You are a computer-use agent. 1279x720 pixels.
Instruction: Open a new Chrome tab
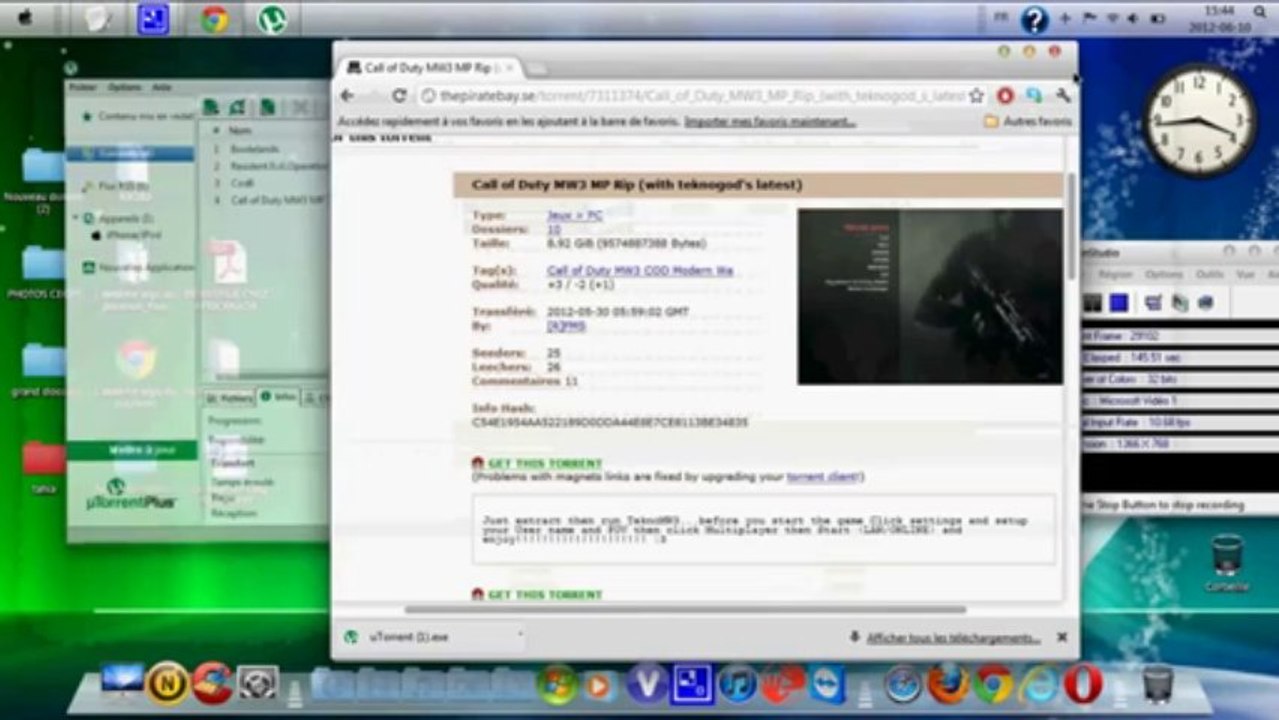tap(536, 68)
